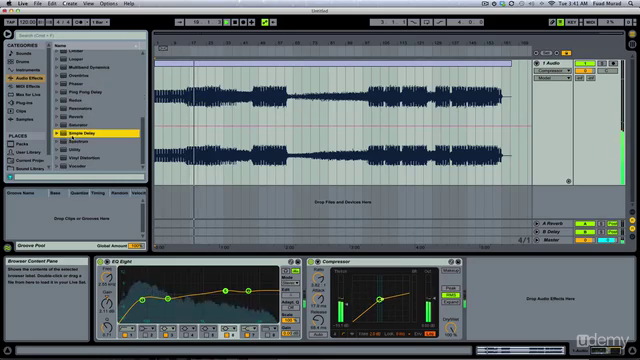Toggle the EQ Eight device activator
Viewport: 640px width, 360px height.
[100, 262]
